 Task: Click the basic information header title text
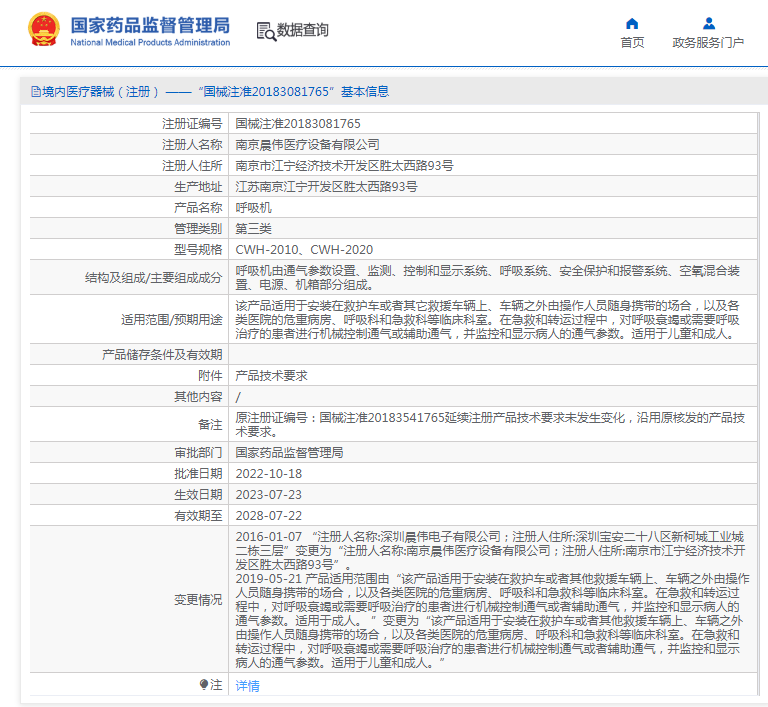215,92
